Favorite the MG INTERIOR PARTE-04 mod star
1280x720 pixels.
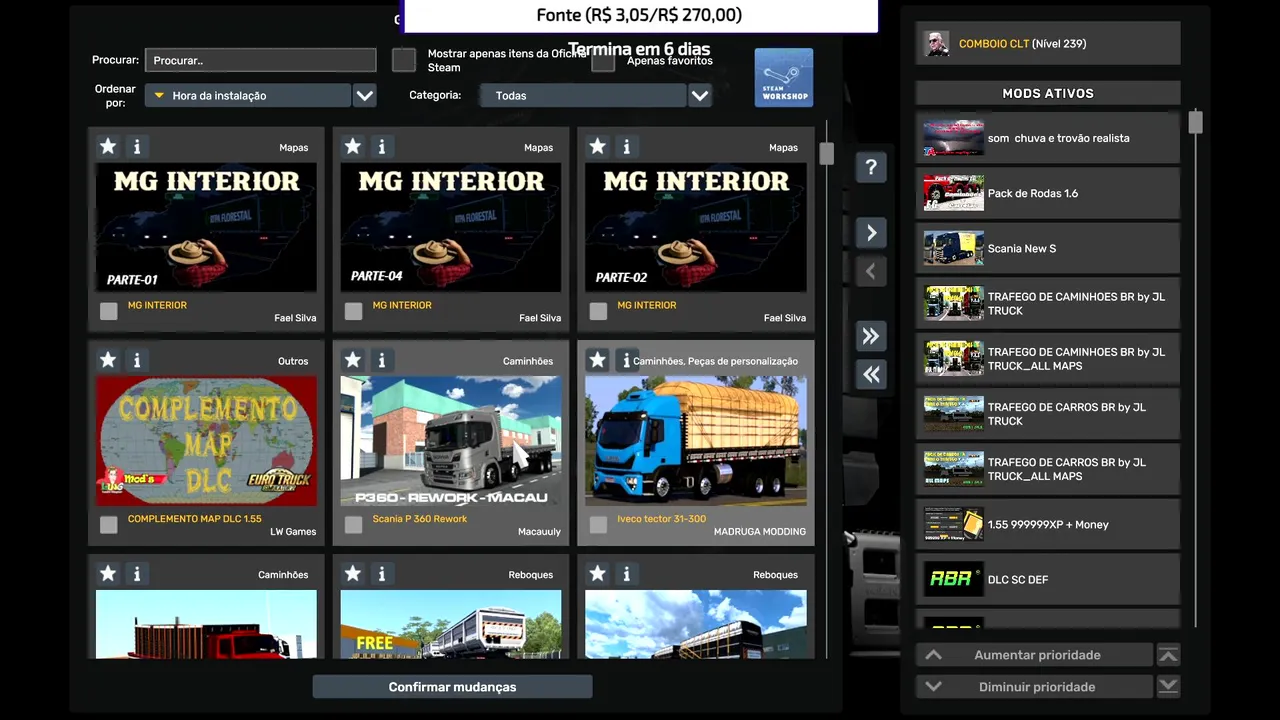(x=353, y=147)
